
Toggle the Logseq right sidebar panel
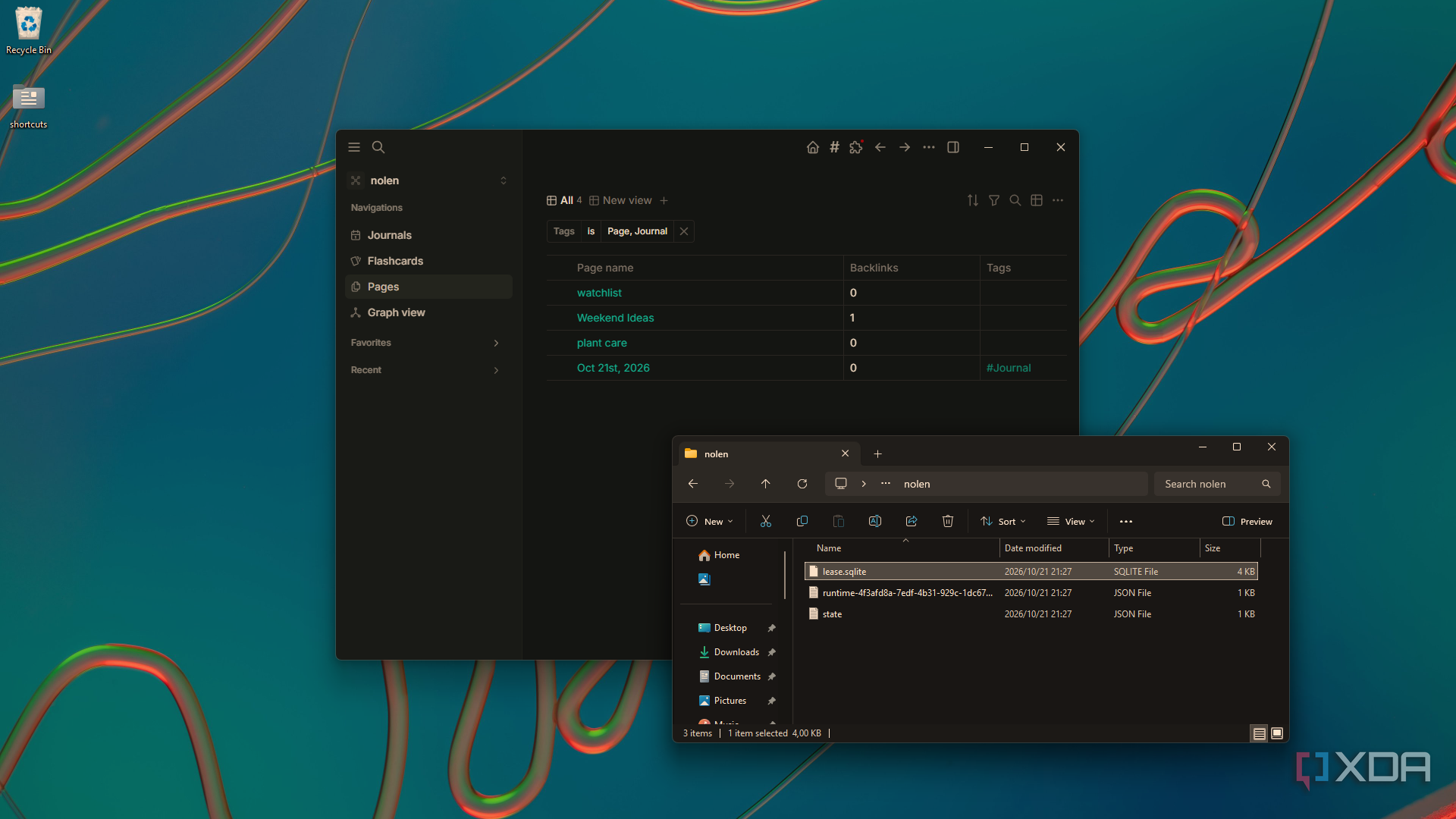click(x=953, y=147)
